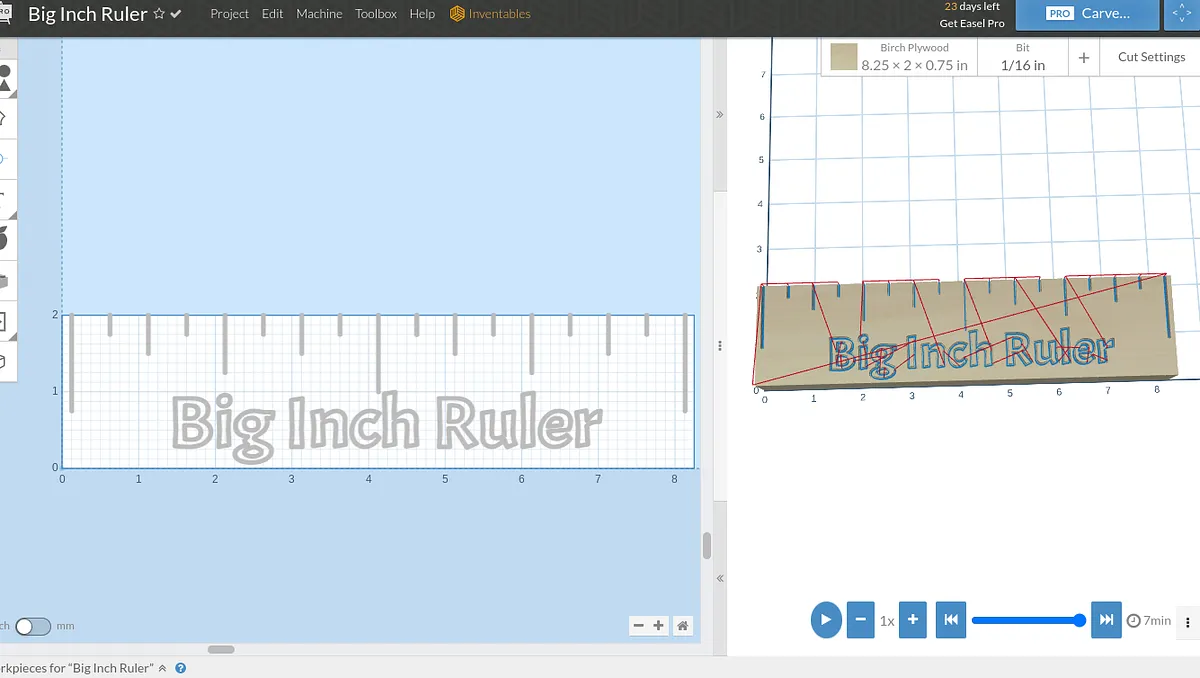Click the Big Inch Ruler project title

88,14
